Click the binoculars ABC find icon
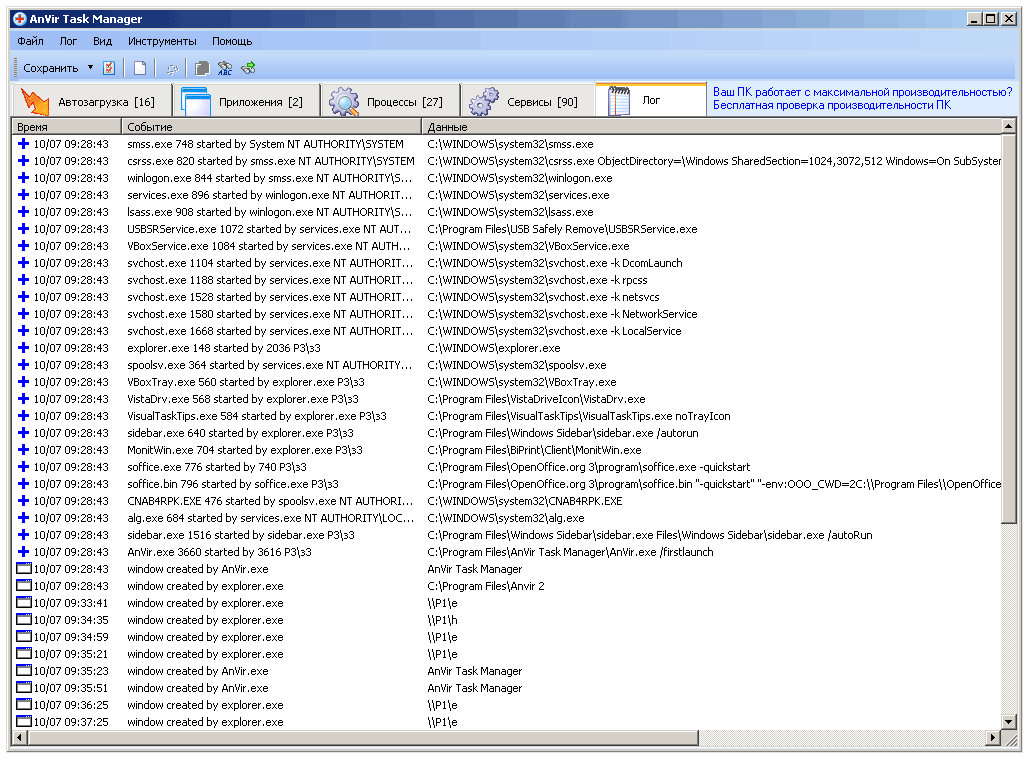Viewport: 1026px width, 759px height. (225, 68)
